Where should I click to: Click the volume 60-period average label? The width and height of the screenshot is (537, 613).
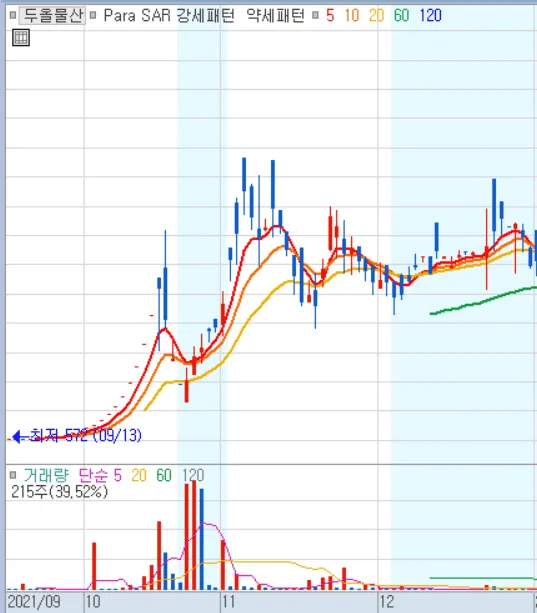click(164, 475)
